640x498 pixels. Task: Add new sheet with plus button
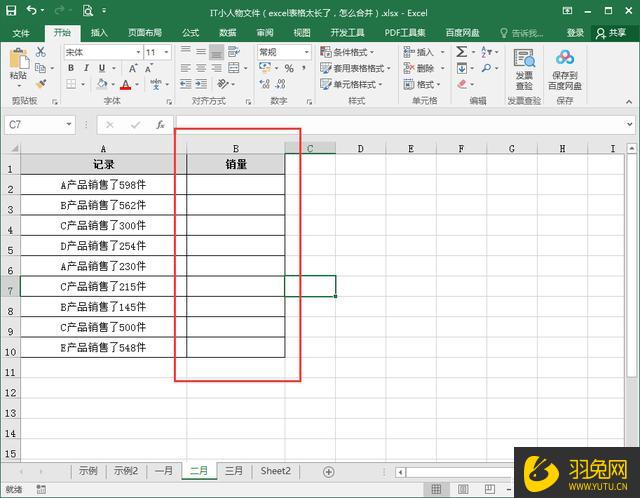[x=329, y=472]
